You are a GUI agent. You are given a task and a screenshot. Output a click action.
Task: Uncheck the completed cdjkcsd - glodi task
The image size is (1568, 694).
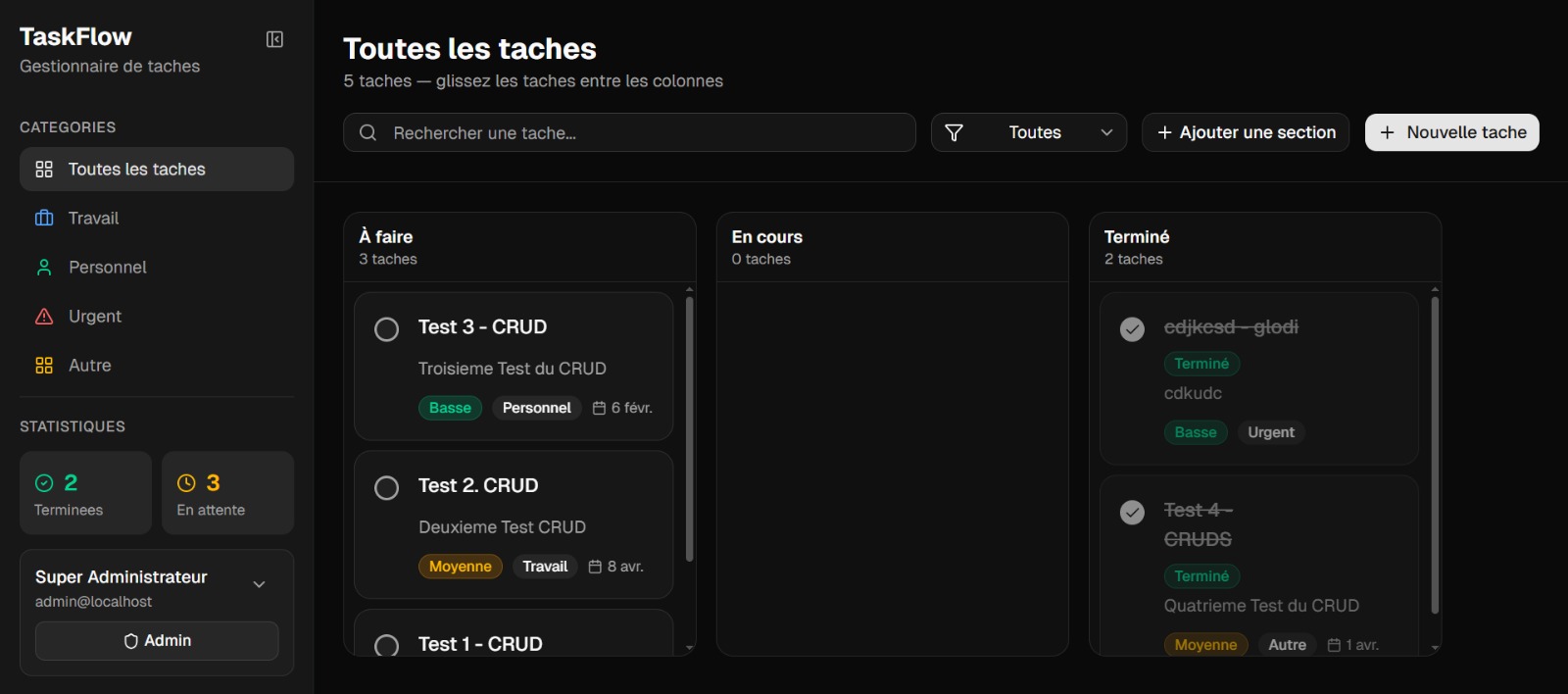click(x=1132, y=328)
